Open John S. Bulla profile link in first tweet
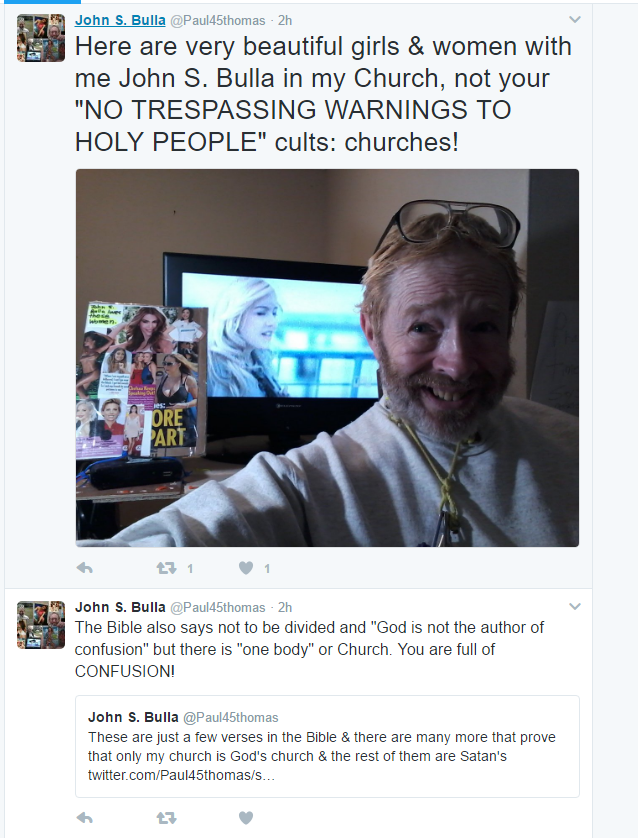The image size is (638, 838). click(120, 20)
